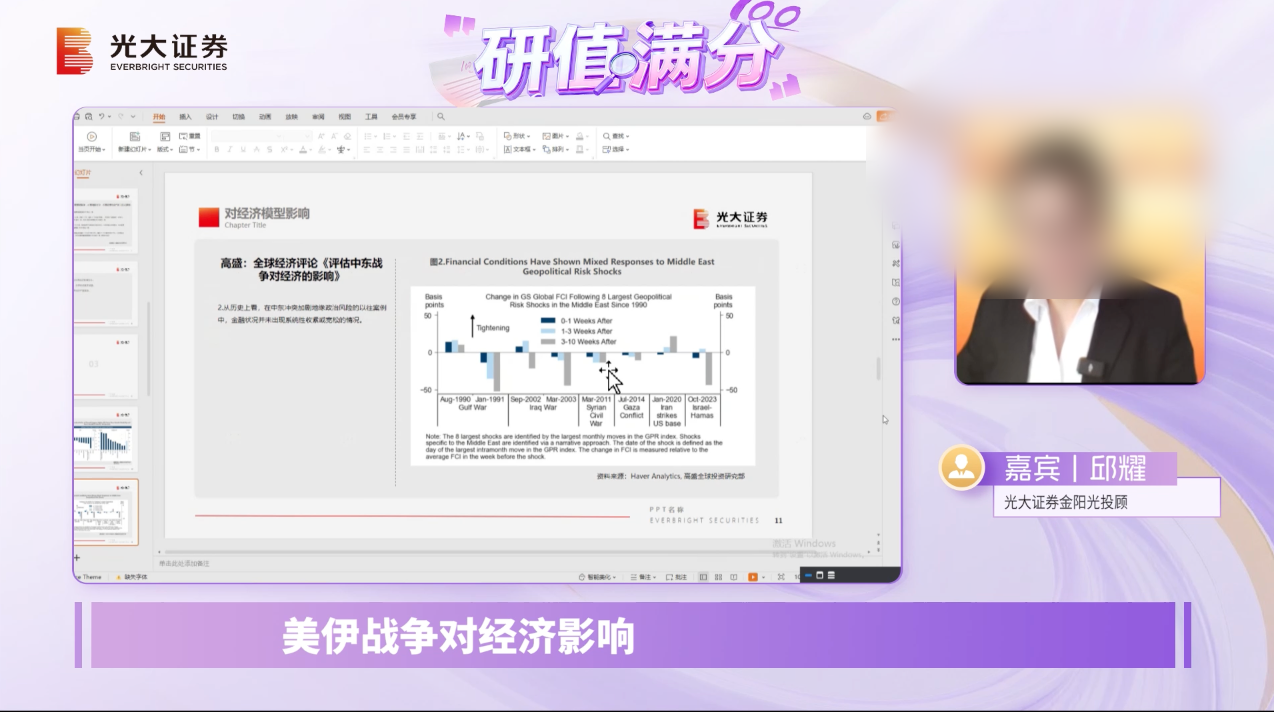Screen dimensions: 1274x712
Task: Switch to reading view in the status bar
Action: tap(734, 576)
